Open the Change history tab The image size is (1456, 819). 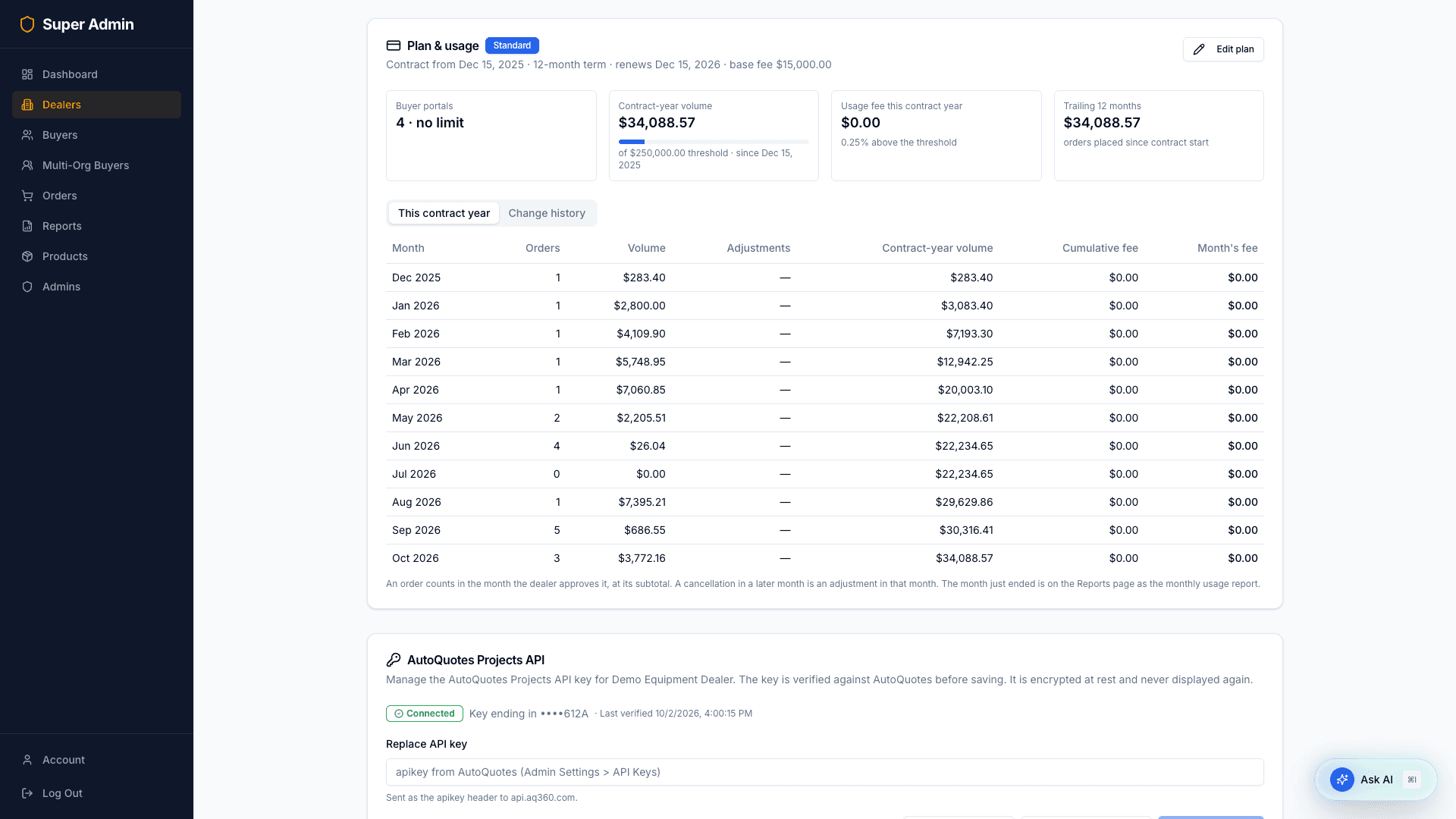click(547, 213)
